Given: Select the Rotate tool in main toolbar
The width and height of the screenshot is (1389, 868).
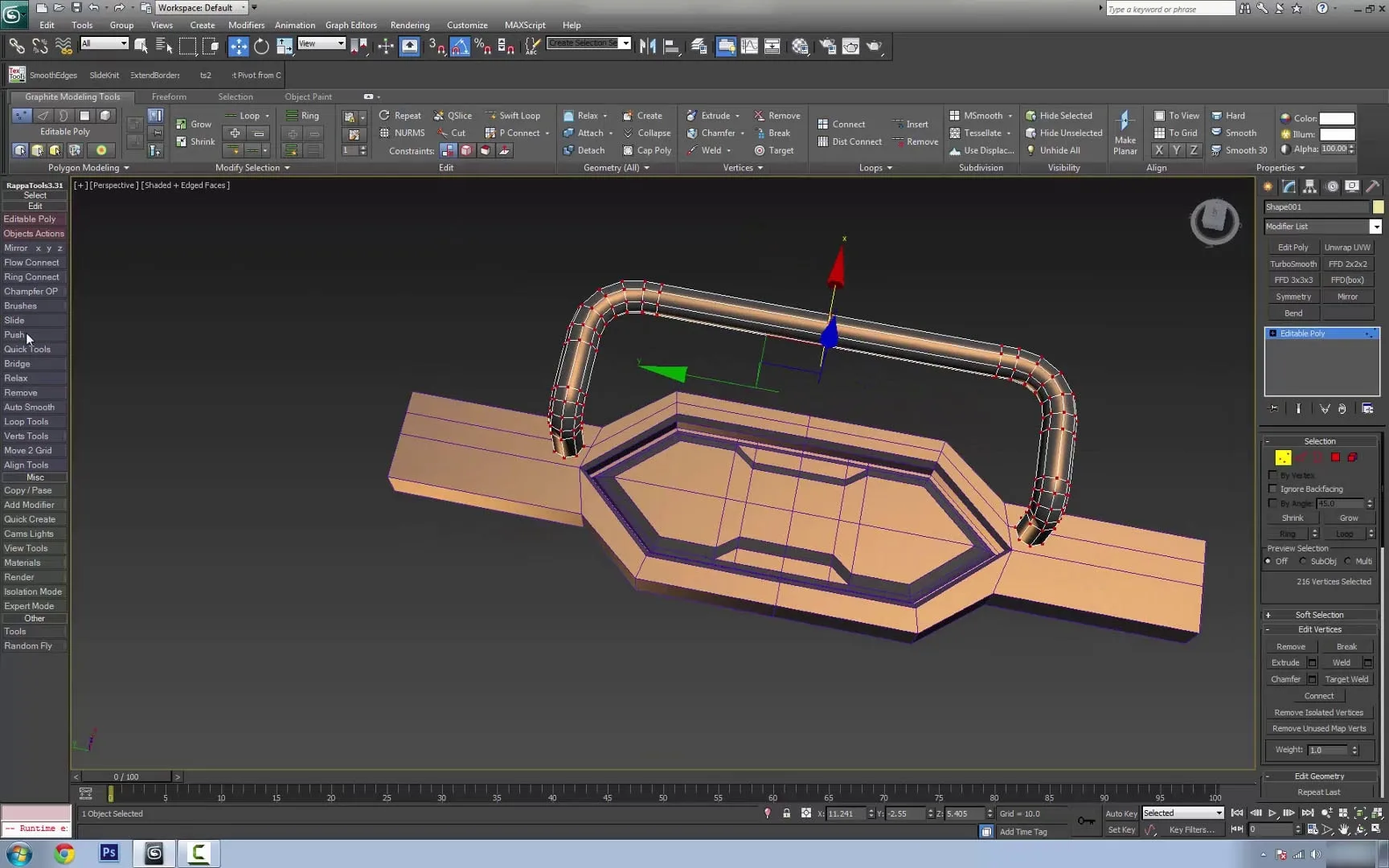Looking at the screenshot, I should [261, 47].
